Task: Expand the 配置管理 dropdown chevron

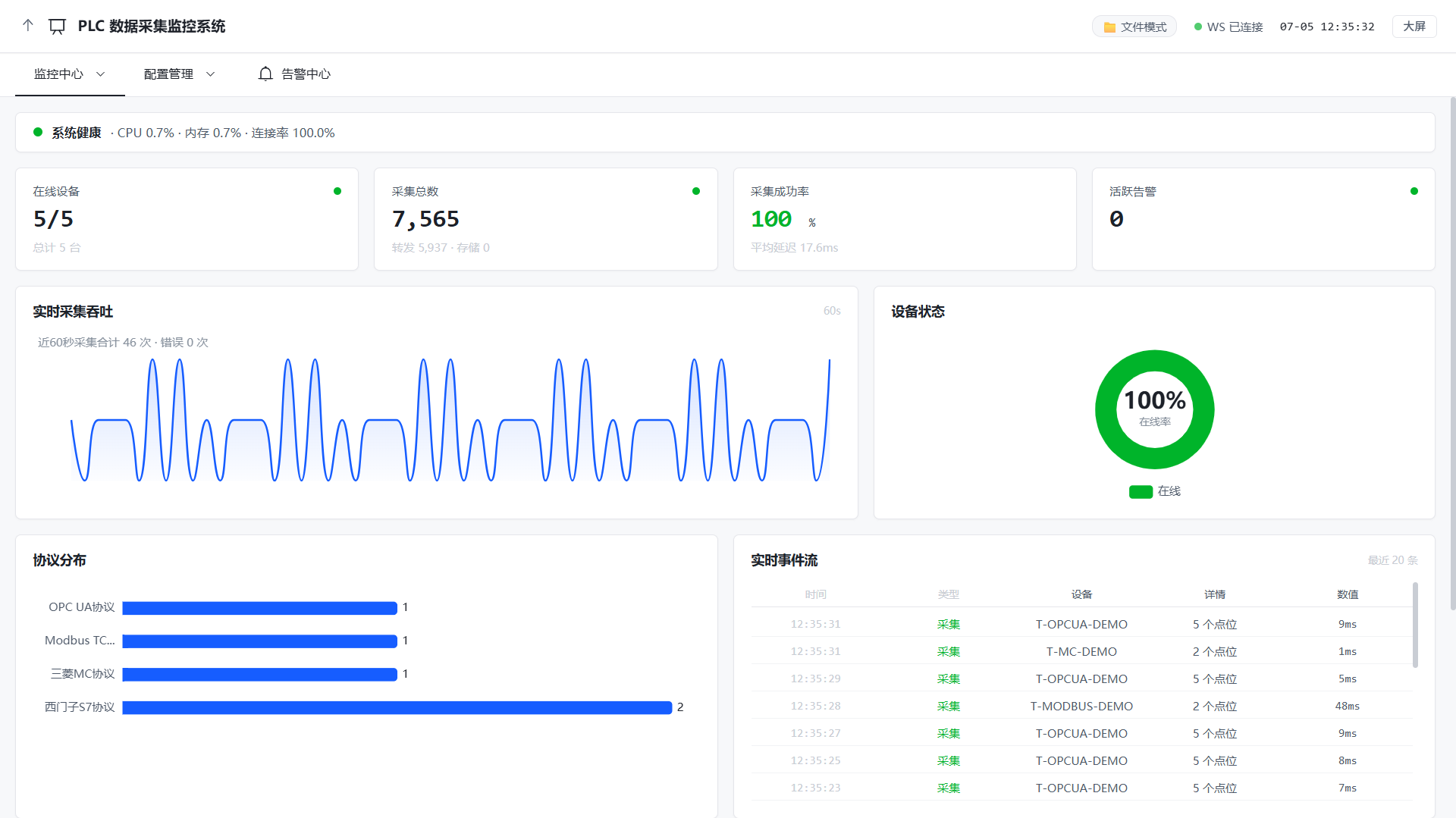Action: point(211,74)
